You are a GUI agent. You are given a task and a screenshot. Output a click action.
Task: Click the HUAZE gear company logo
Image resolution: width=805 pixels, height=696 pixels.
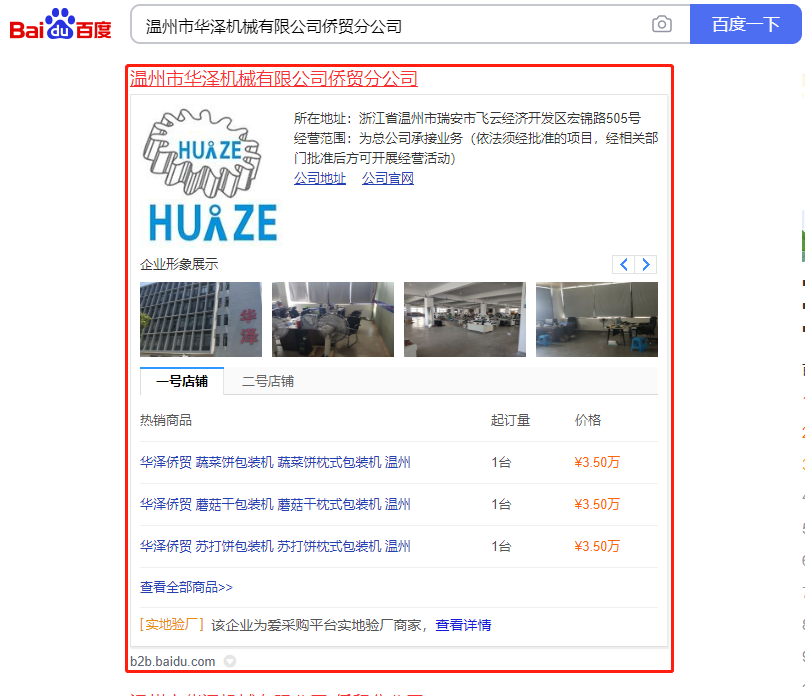tap(209, 176)
